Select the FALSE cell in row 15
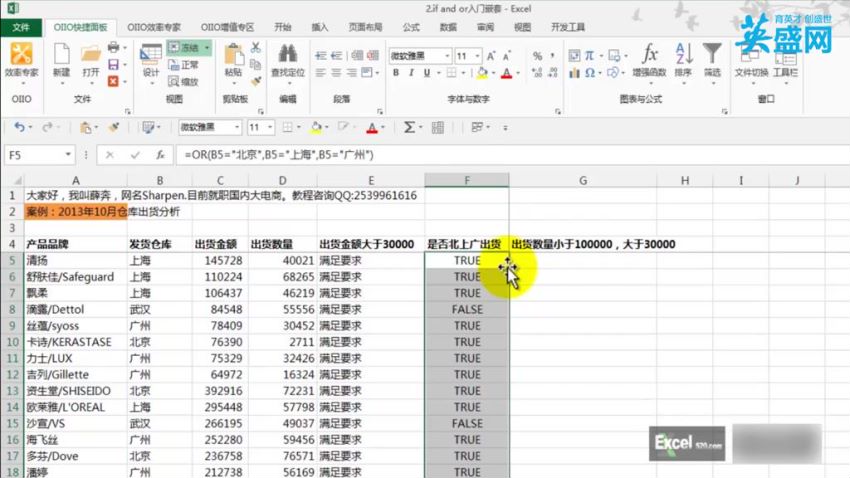This screenshot has height=478, width=850. click(467, 423)
